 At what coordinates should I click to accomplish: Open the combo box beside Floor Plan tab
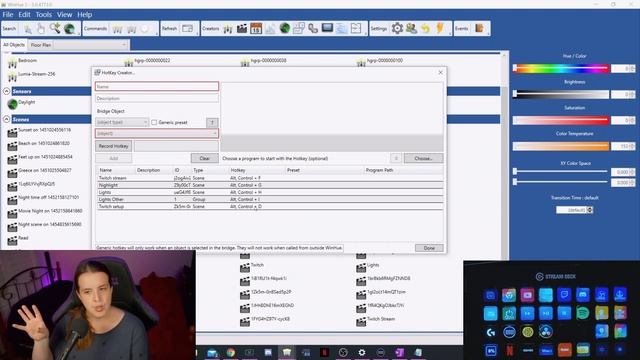[x=91, y=45]
